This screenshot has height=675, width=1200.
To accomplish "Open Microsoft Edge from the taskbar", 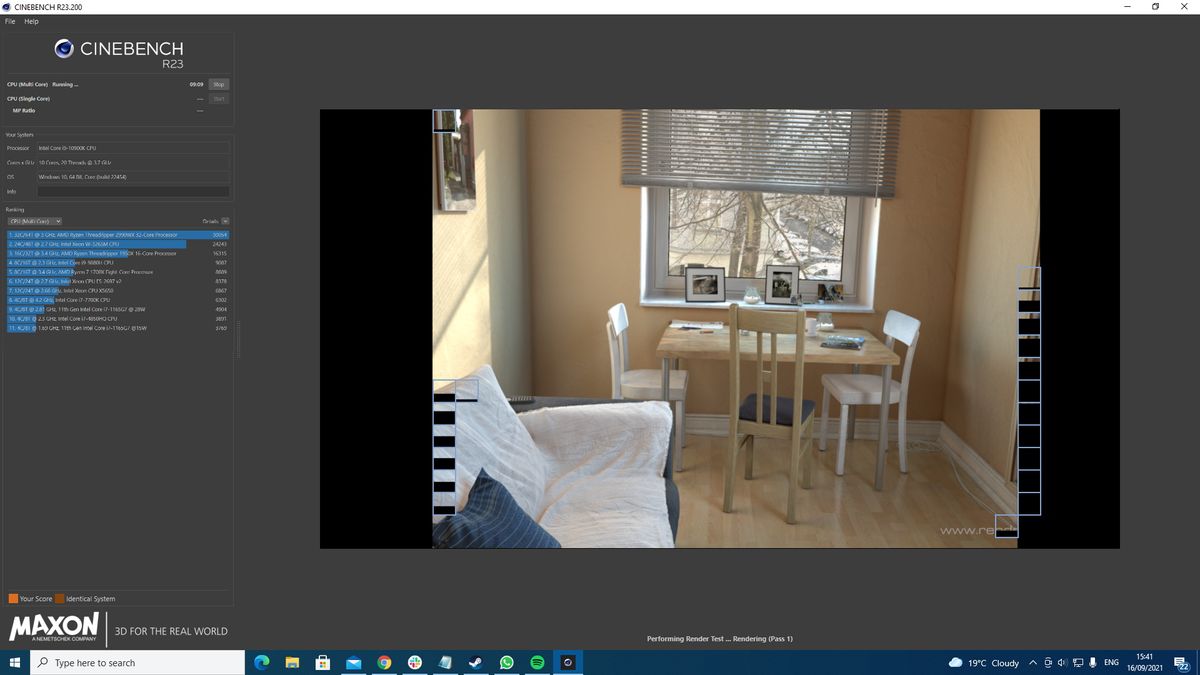I will click(262, 662).
